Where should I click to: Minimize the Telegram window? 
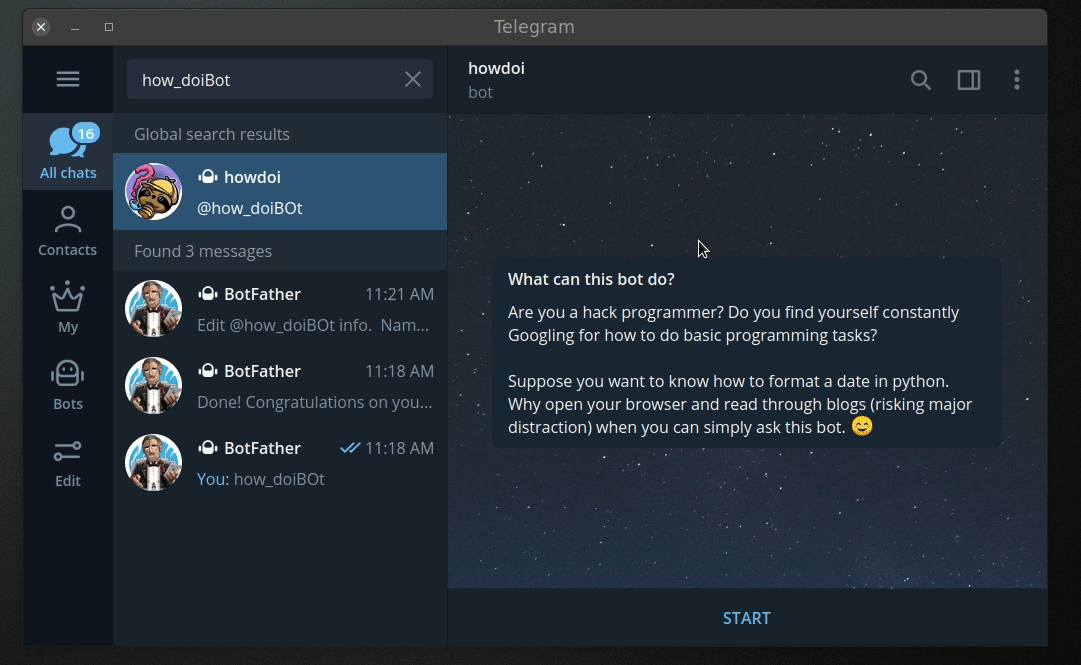click(74, 27)
